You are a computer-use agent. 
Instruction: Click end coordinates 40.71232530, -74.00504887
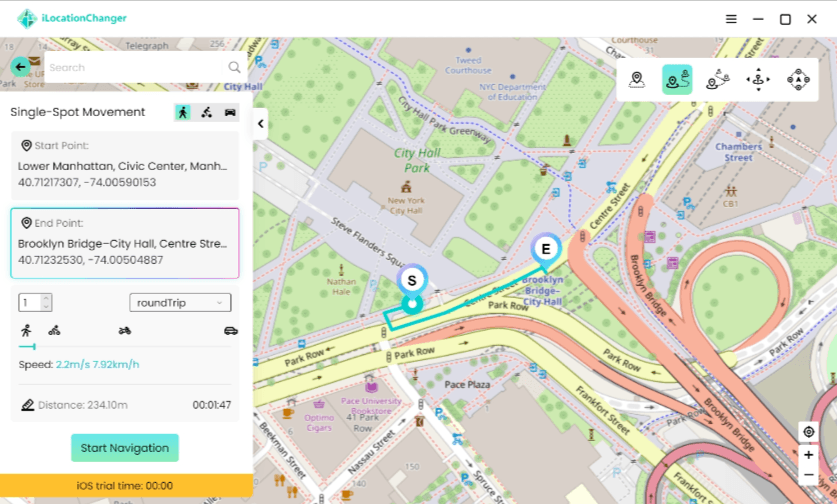[91, 260]
